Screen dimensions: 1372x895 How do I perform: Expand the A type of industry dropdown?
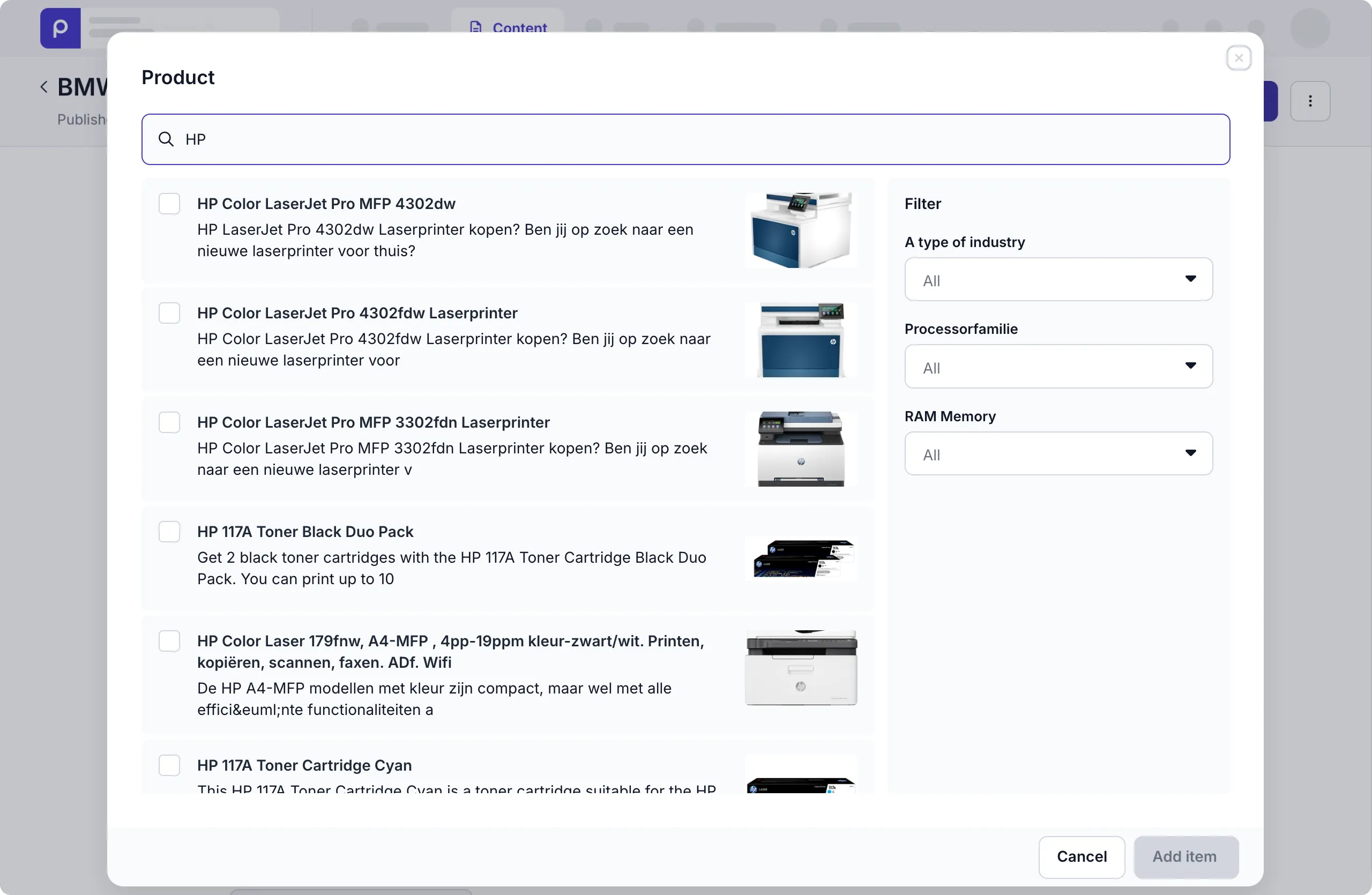pyautogui.click(x=1058, y=280)
